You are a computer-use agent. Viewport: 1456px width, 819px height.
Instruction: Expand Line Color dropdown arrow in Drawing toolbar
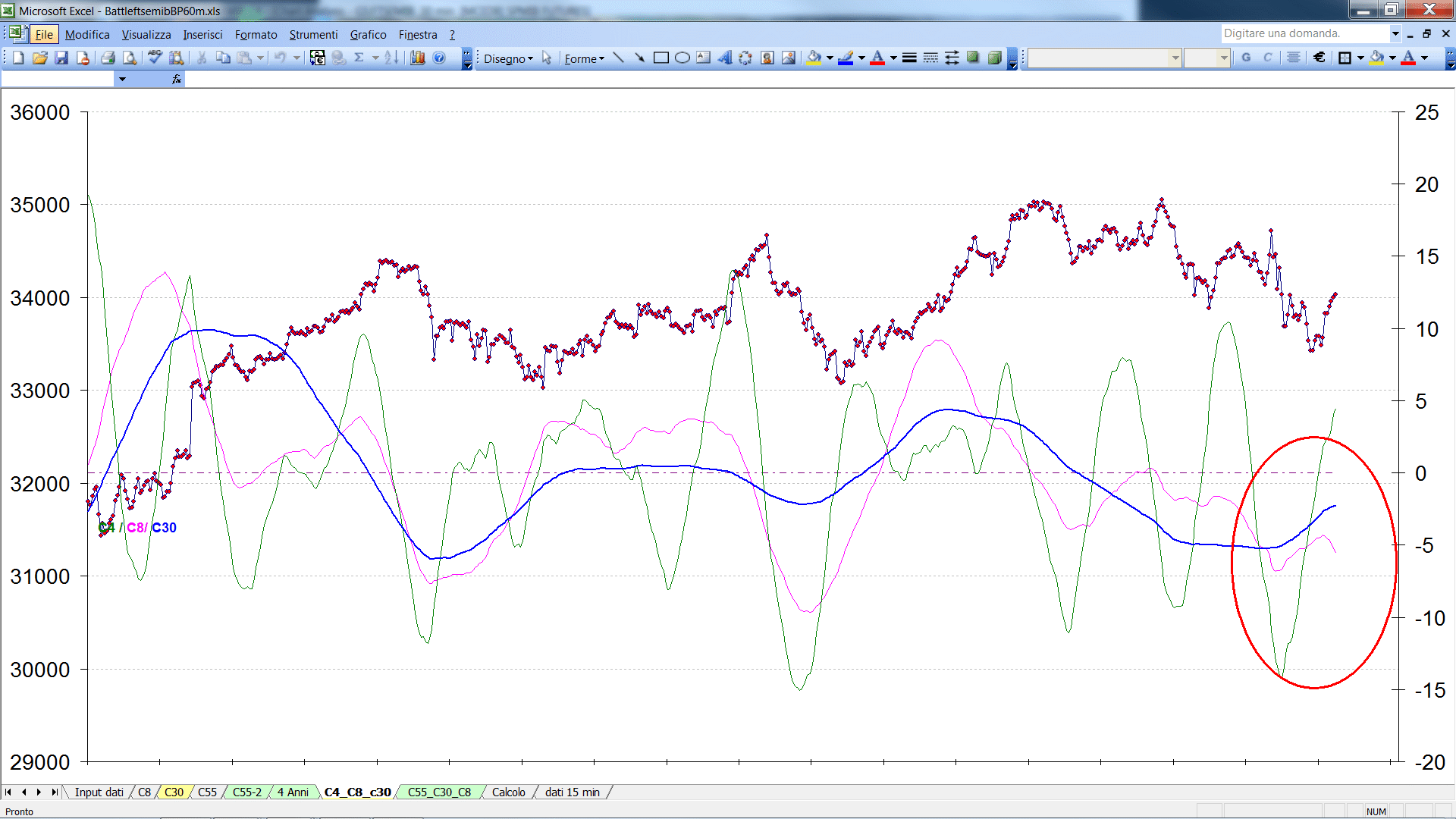coord(861,58)
